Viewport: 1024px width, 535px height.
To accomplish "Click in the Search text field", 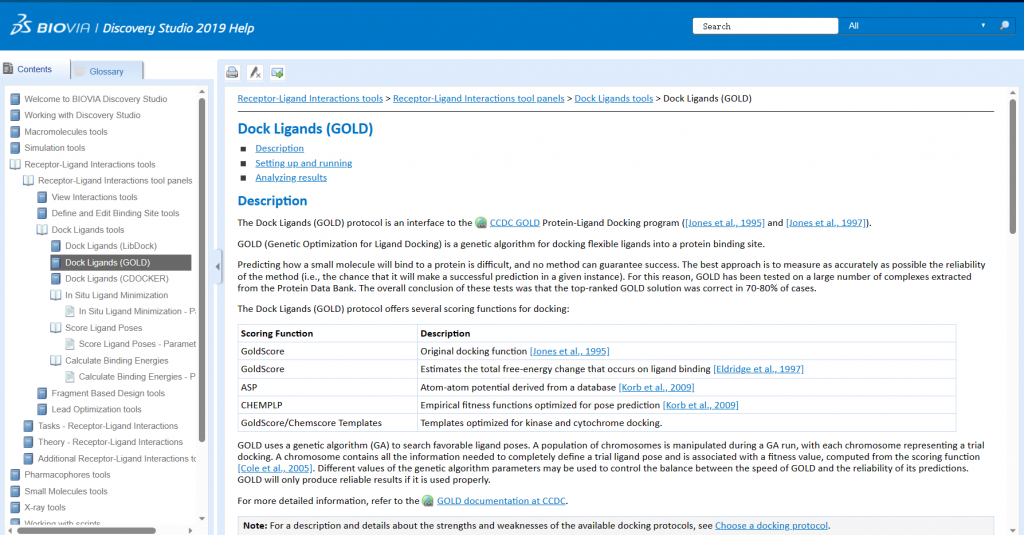I will point(765,26).
